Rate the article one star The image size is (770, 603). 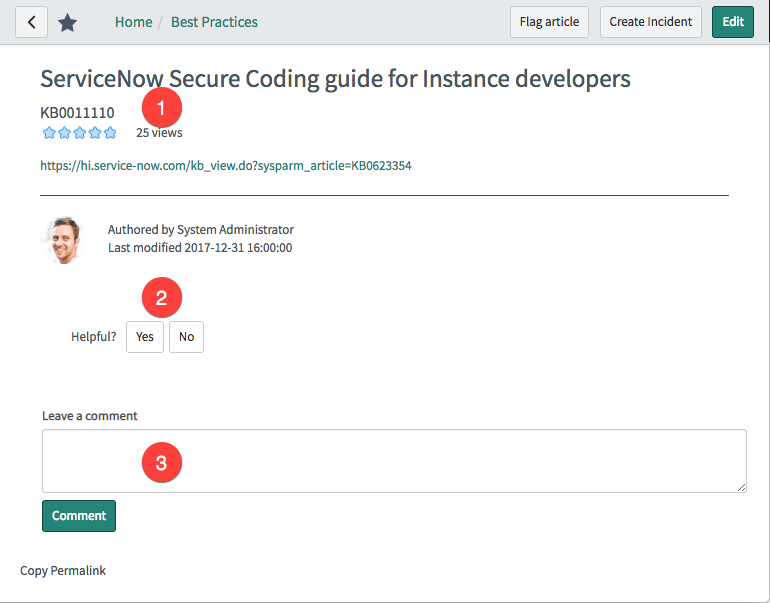(x=49, y=133)
